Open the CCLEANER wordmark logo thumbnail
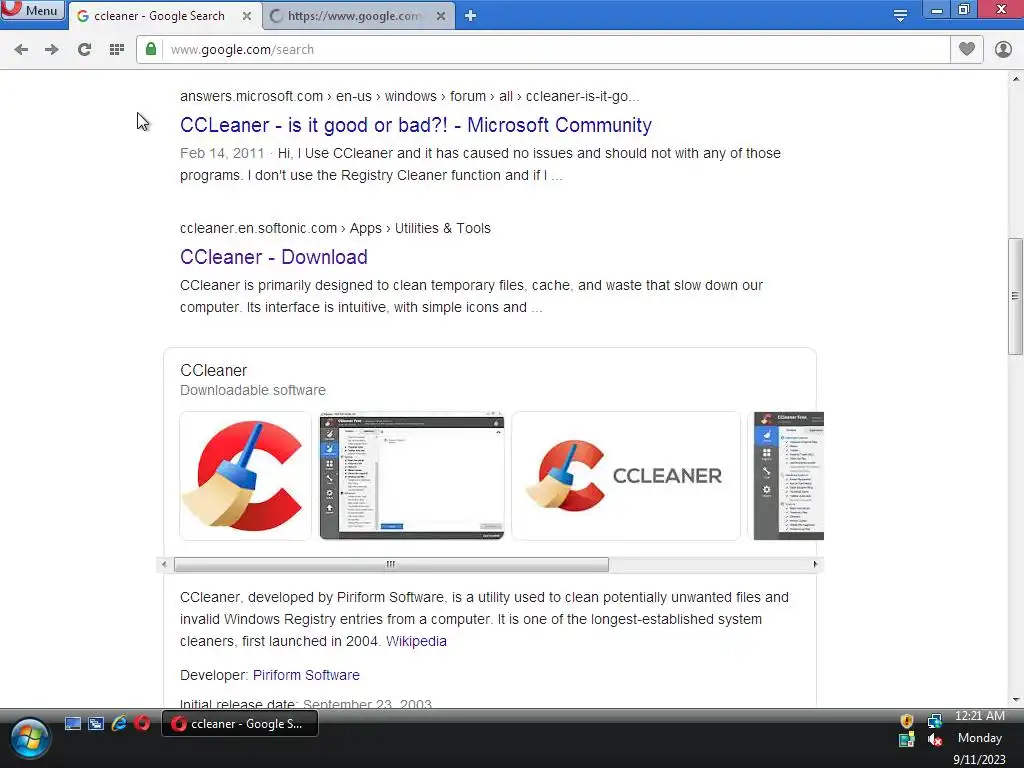 [x=626, y=475]
